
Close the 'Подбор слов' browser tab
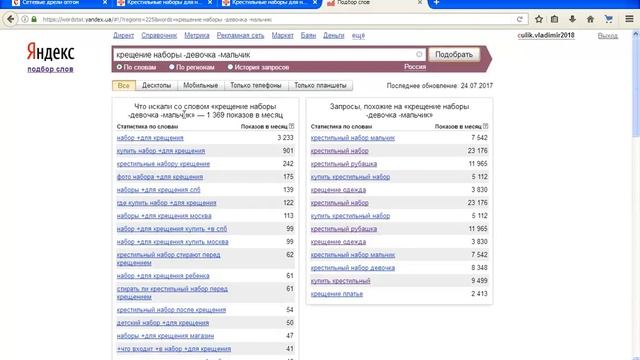click(x=420, y=3)
